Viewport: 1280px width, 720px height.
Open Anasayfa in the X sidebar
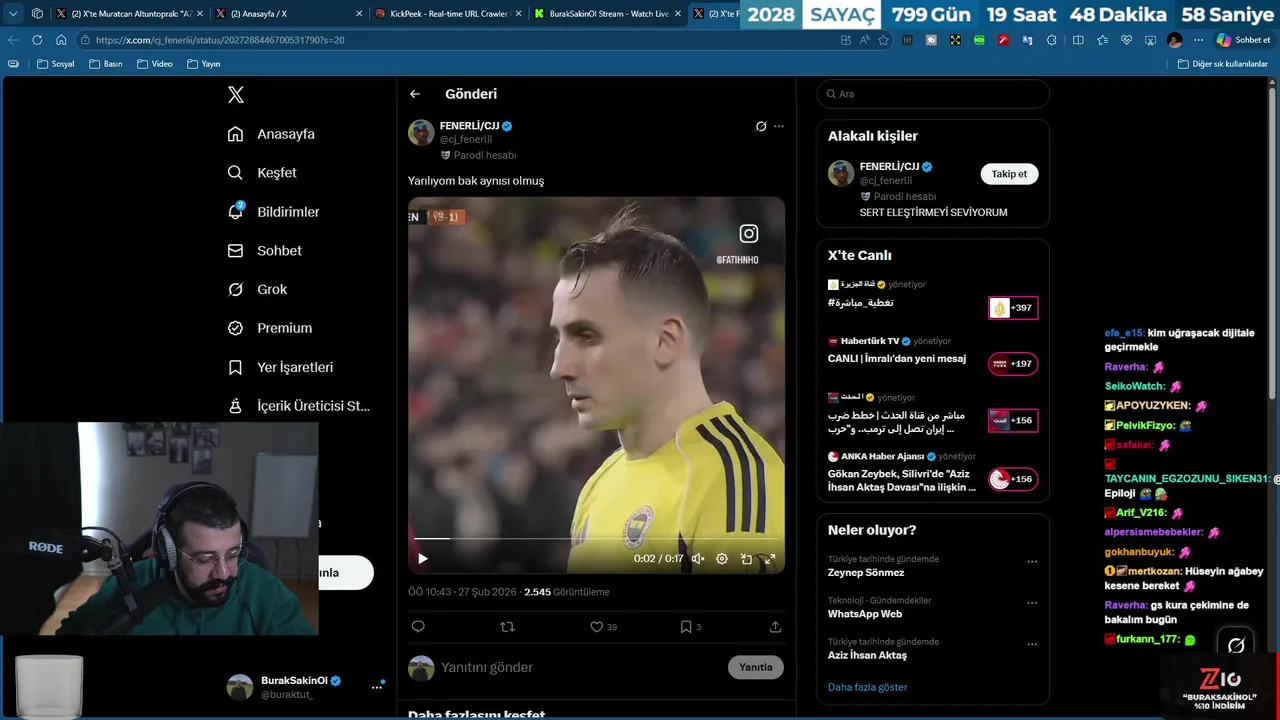(271, 134)
